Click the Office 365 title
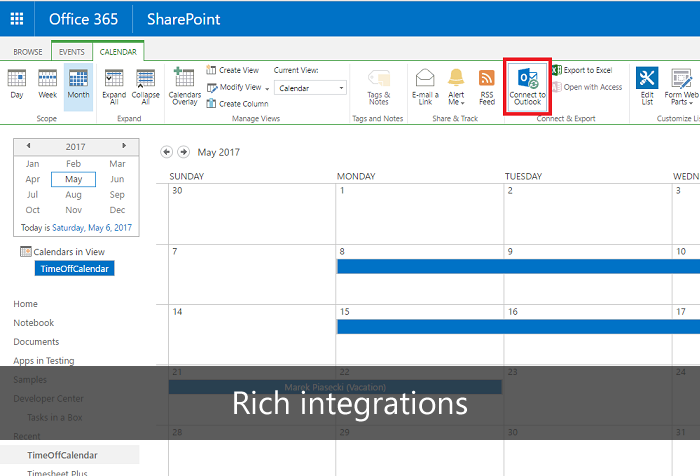Screen dimensions: 700x476 tap(83, 19)
